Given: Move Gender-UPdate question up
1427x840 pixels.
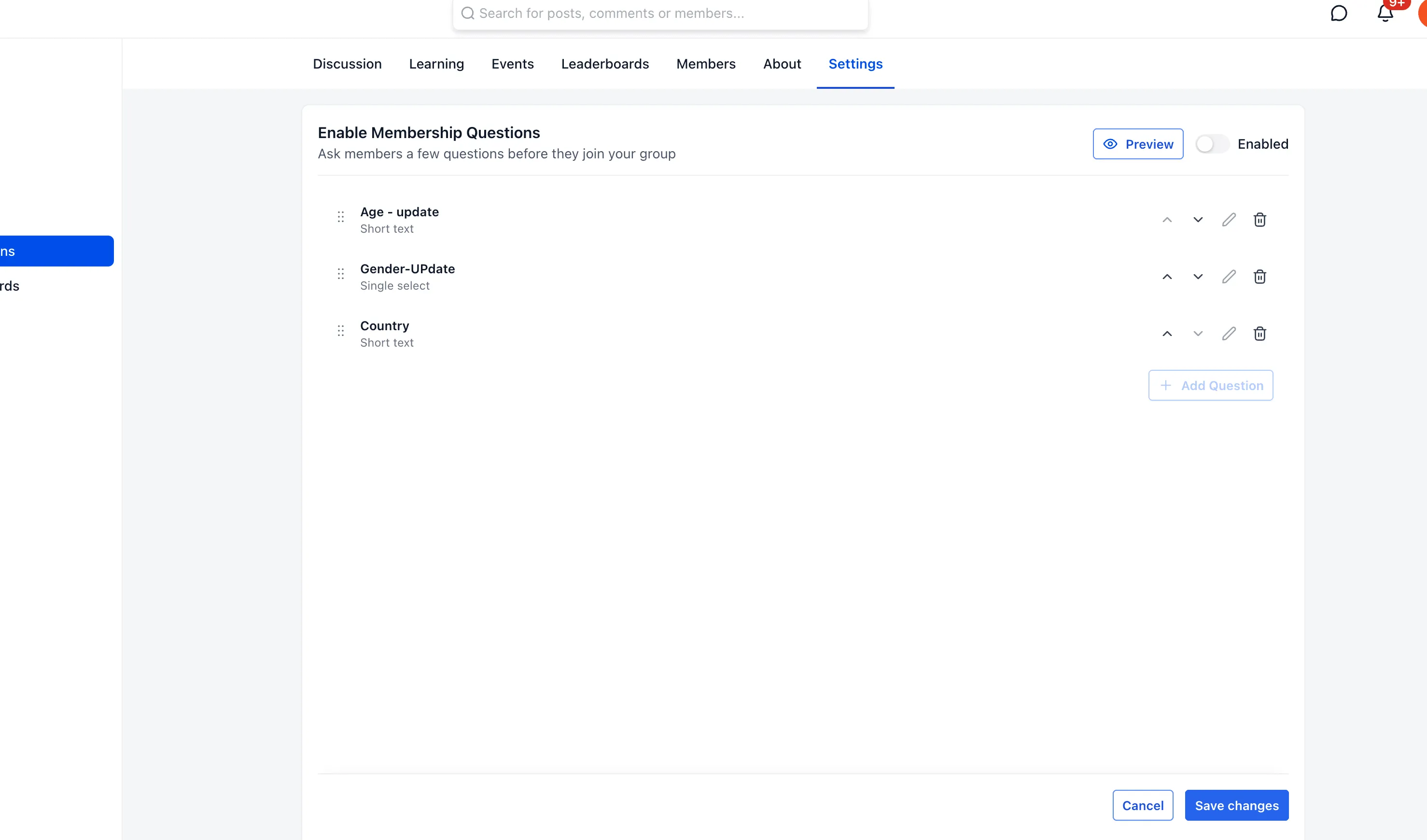Looking at the screenshot, I should 1166,277.
